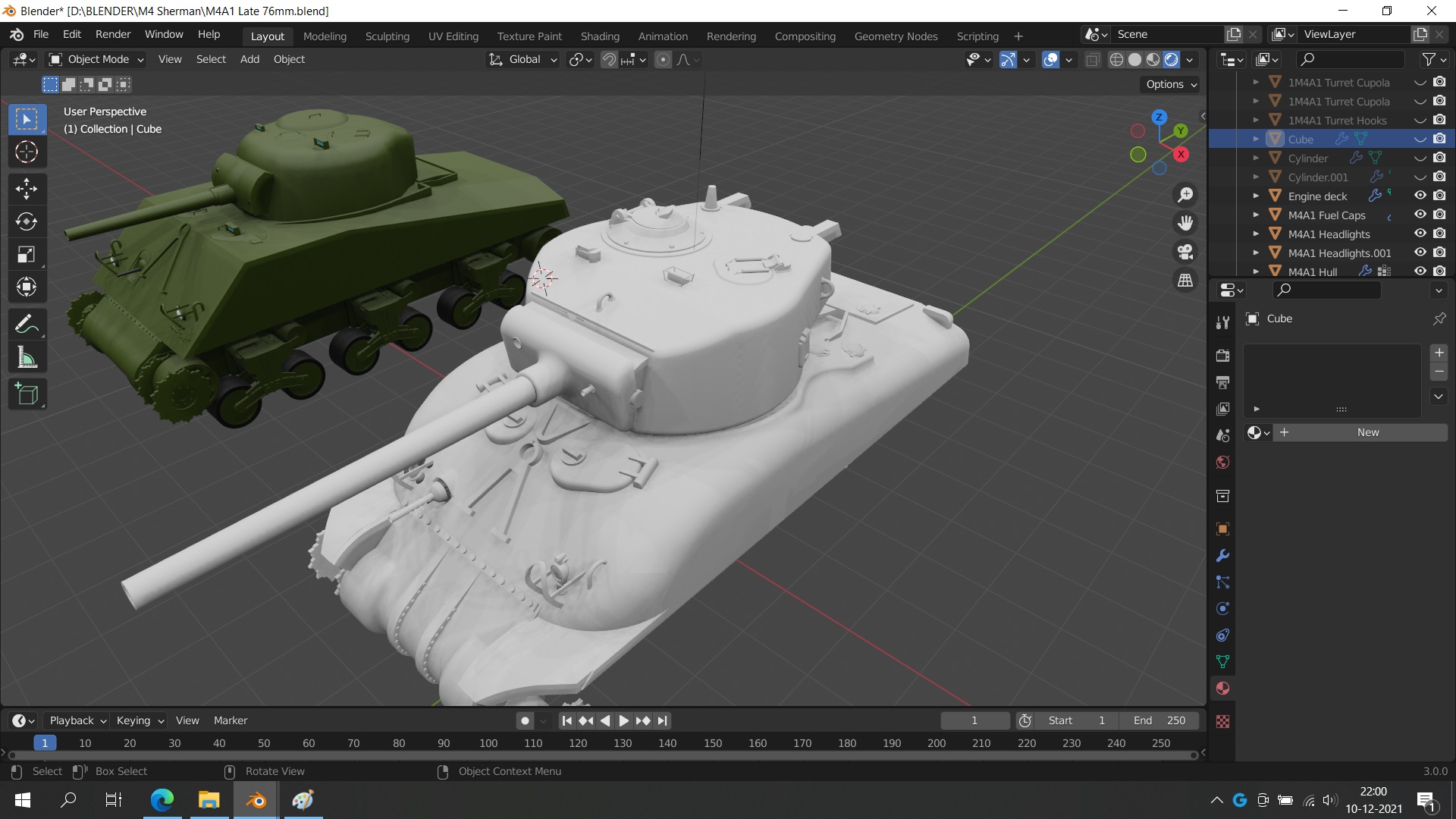The image size is (1456, 819).
Task: Select the Measure tool
Action: point(27,358)
